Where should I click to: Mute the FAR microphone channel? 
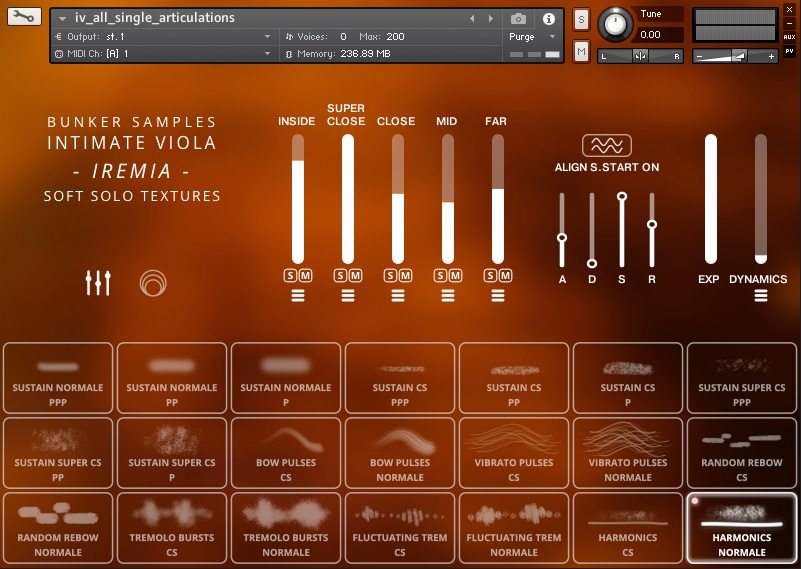tap(505, 276)
